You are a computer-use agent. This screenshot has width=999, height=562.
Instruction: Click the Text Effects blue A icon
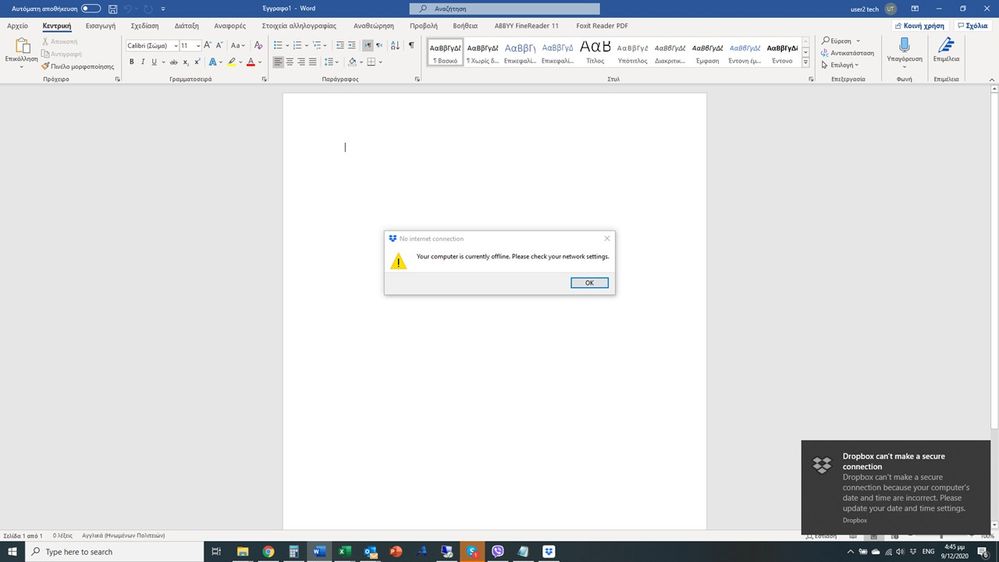pyautogui.click(x=212, y=62)
